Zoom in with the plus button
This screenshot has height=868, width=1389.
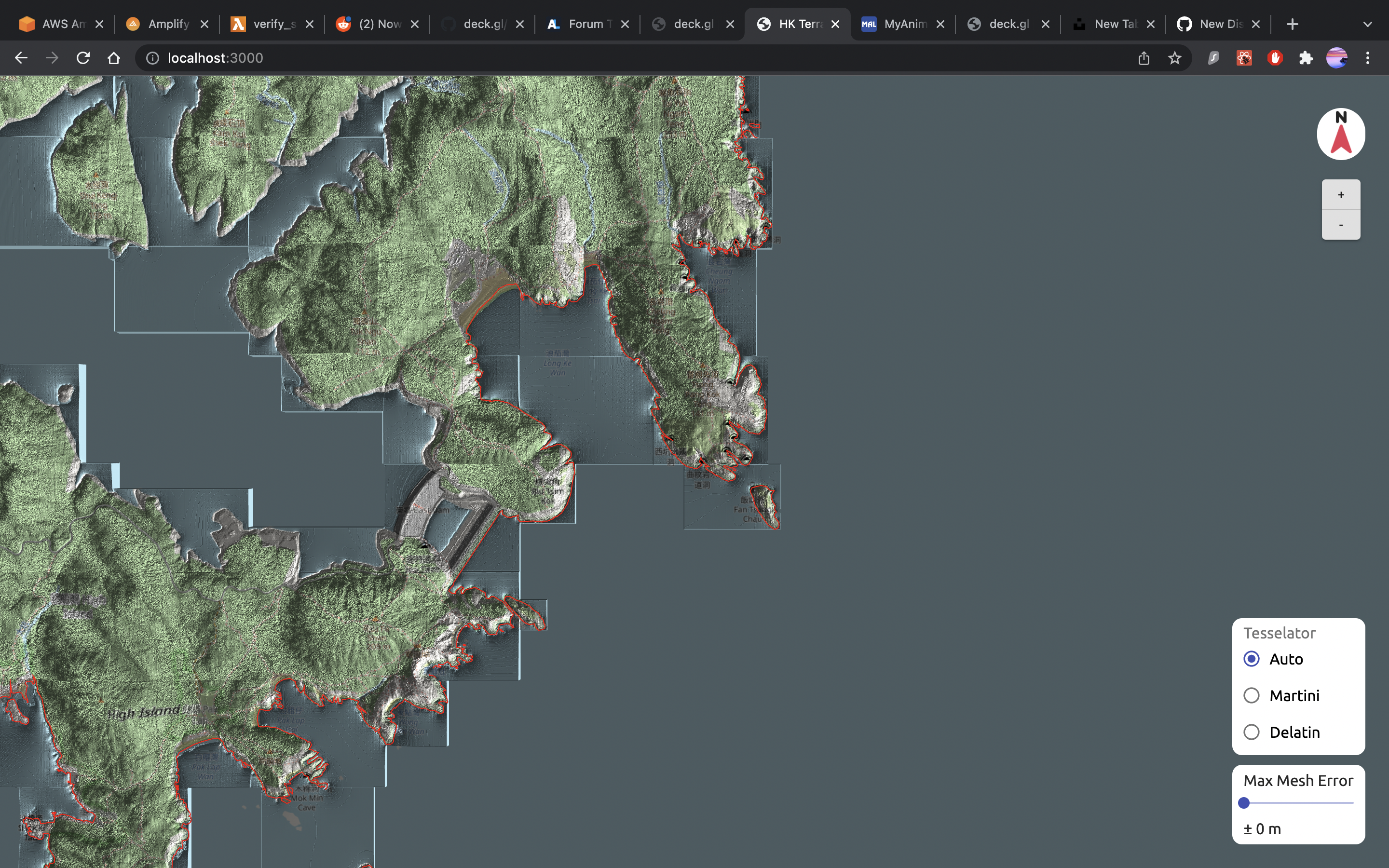pos(1341,195)
